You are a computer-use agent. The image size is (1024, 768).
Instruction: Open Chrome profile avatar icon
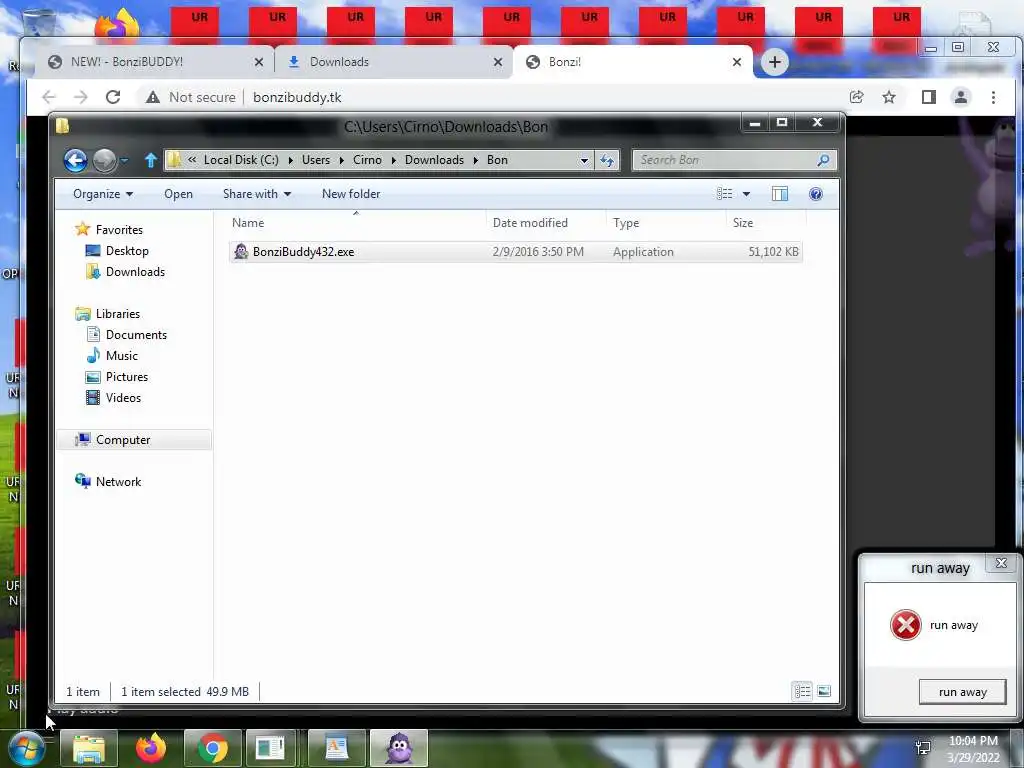(x=961, y=97)
